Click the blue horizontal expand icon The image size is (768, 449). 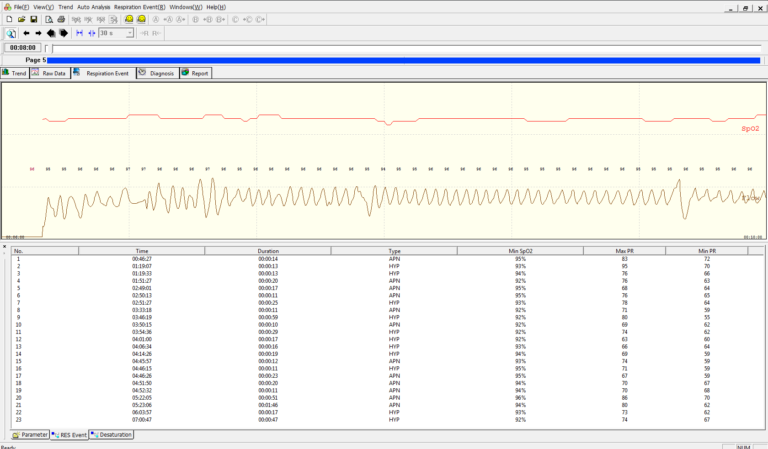[80, 33]
